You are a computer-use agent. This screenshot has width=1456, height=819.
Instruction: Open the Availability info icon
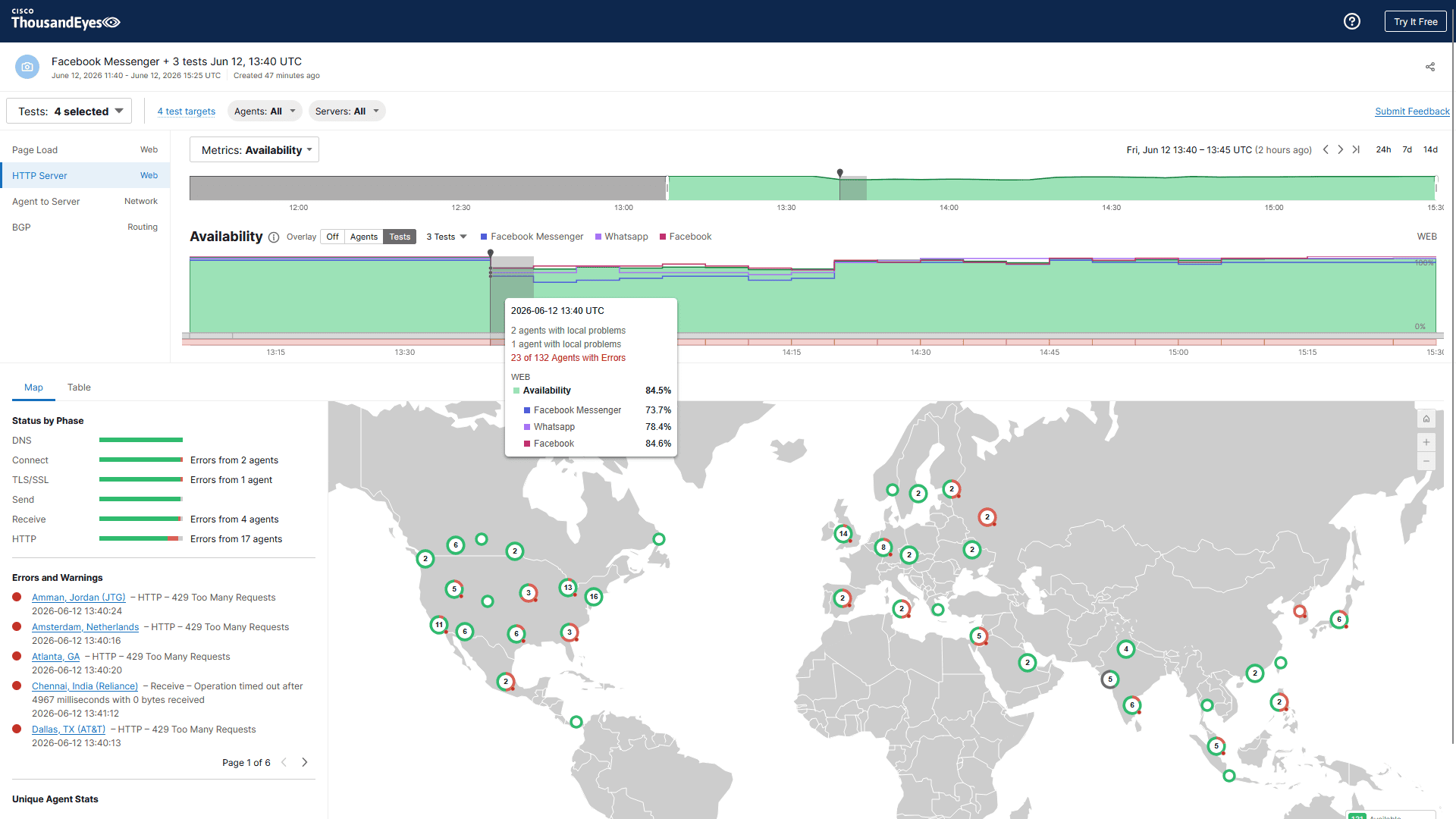pyautogui.click(x=274, y=237)
